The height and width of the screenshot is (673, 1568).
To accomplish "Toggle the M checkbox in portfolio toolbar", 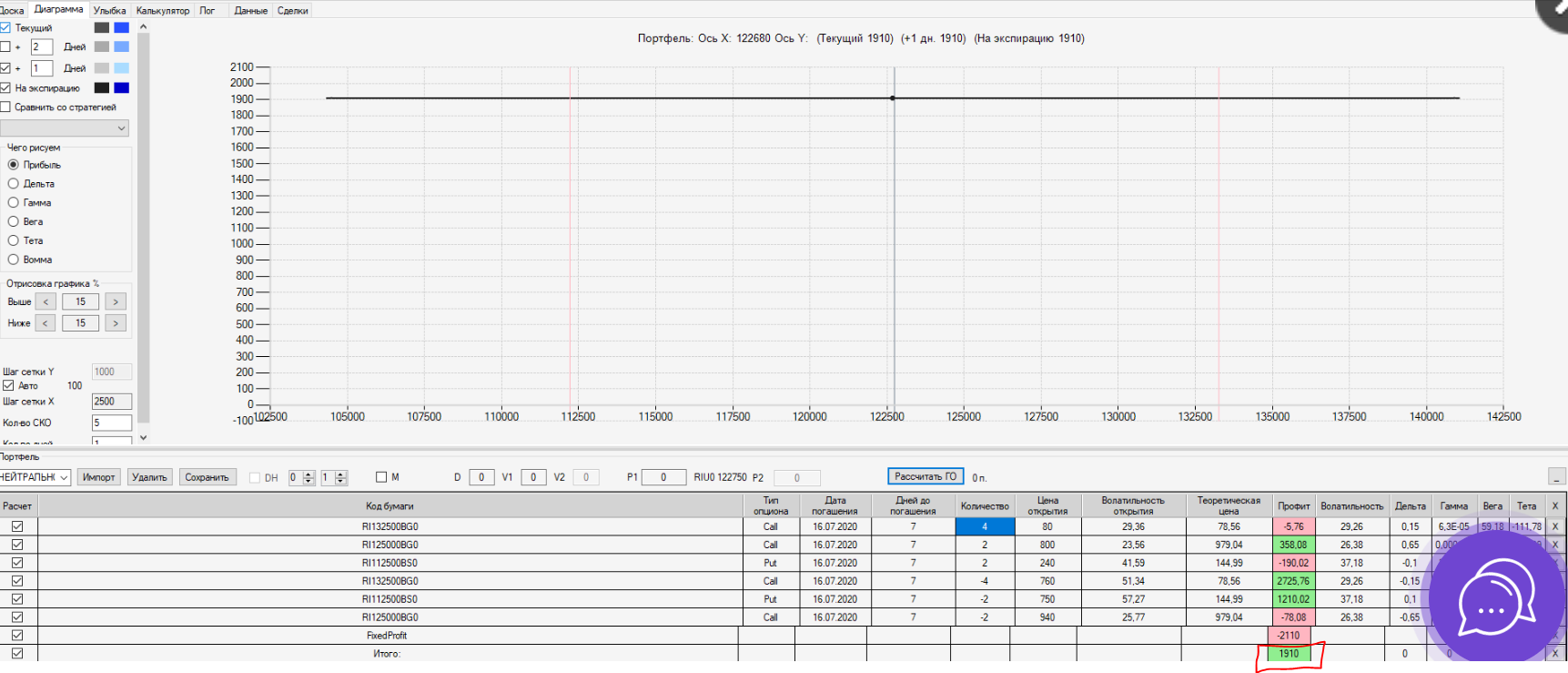I will [x=381, y=477].
